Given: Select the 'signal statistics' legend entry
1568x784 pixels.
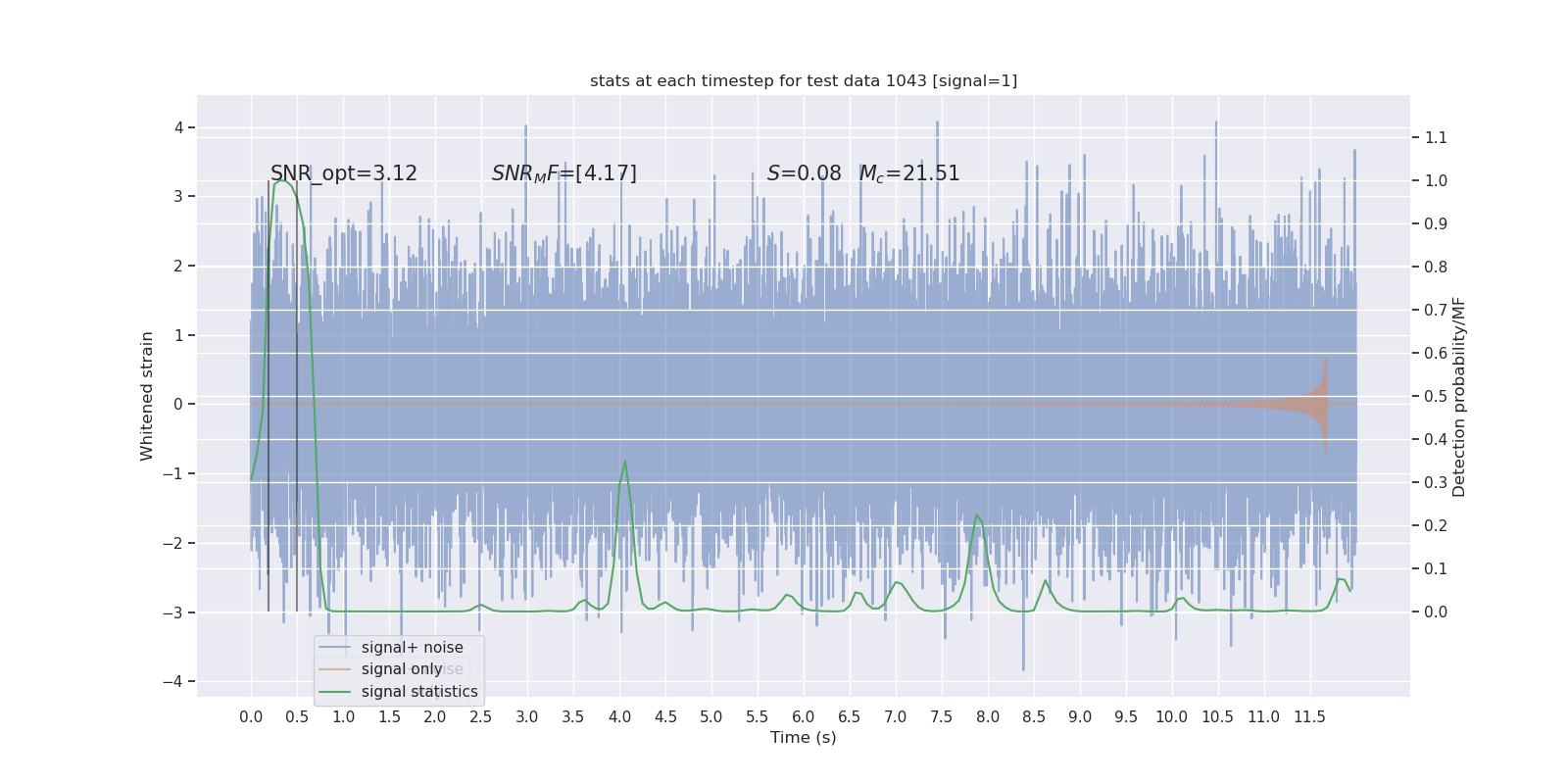Looking at the screenshot, I should click(x=419, y=692).
